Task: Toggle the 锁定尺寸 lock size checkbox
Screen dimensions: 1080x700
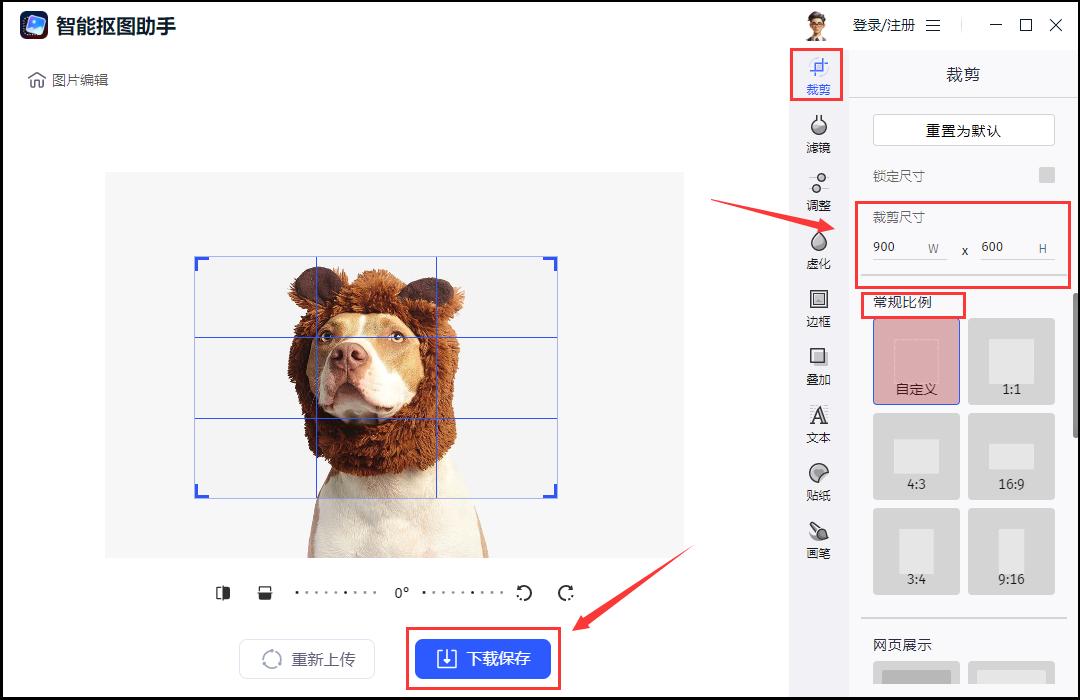Action: 1046,176
